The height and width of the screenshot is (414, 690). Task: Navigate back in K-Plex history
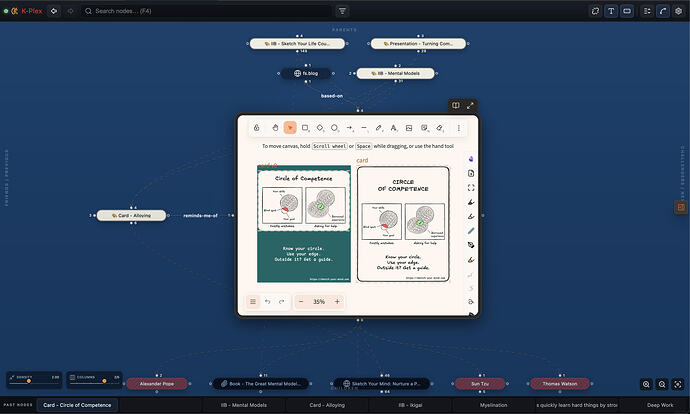click(54, 11)
